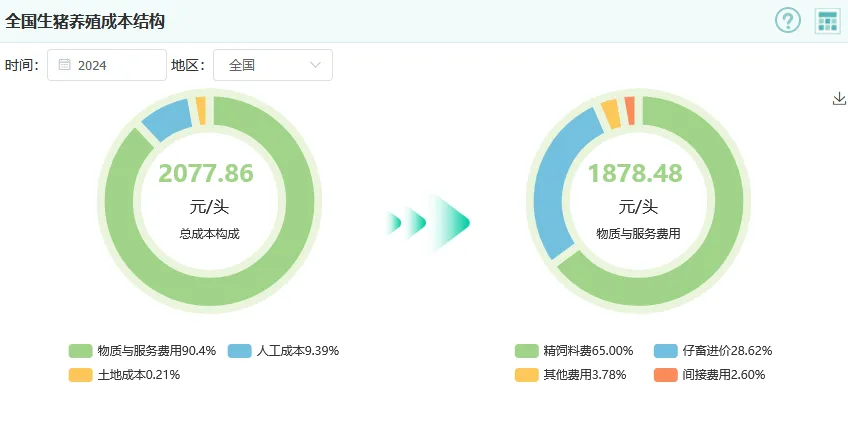
Task: Click 物质与服务费用 label inside right donut
Action: [638, 234]
